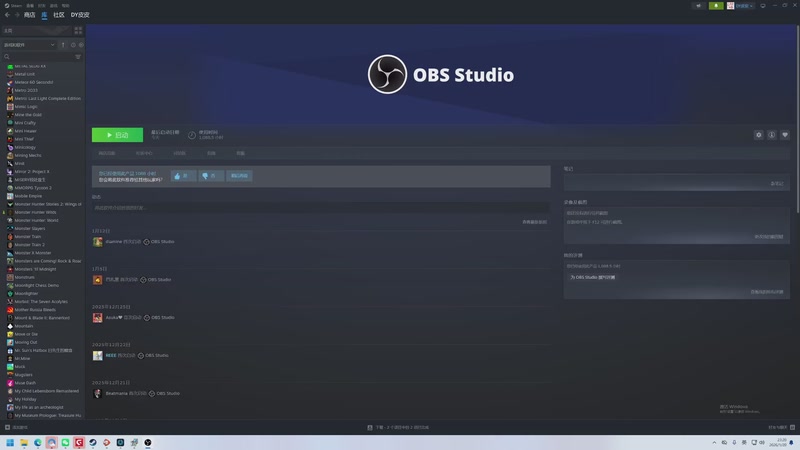Click the announcements megaphone icon at top right

click(698, 6)
